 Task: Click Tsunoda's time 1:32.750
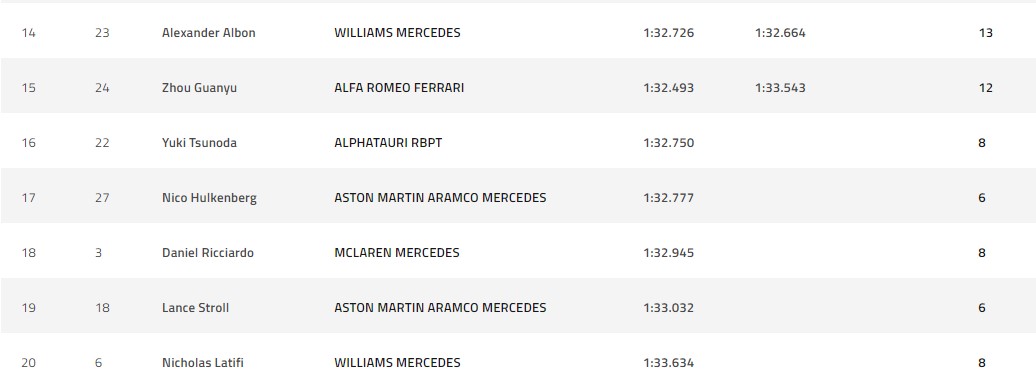click(x=668, y=143)
